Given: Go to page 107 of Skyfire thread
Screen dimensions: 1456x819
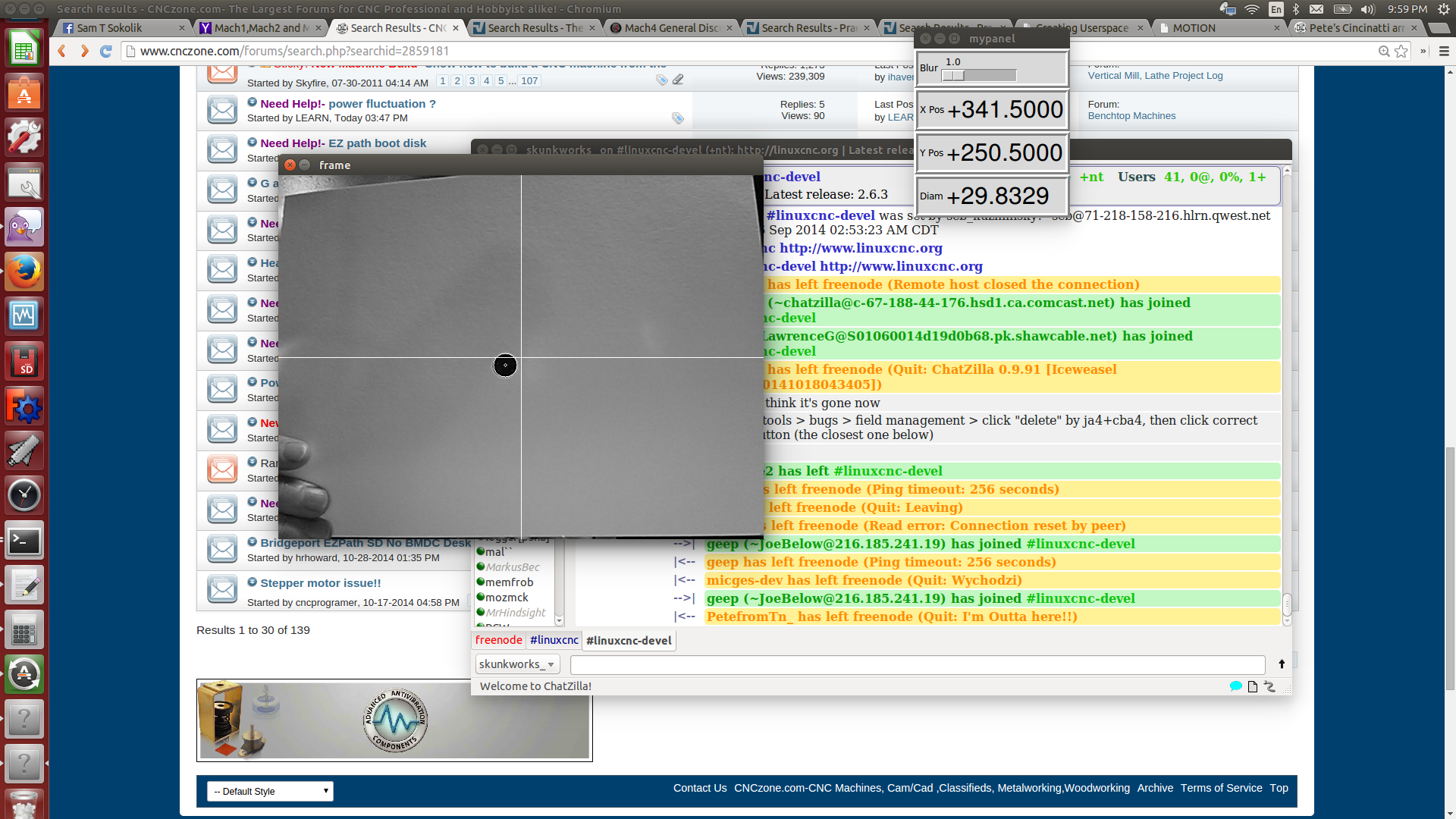Looking at the screenshot, I should click(529, 81).
